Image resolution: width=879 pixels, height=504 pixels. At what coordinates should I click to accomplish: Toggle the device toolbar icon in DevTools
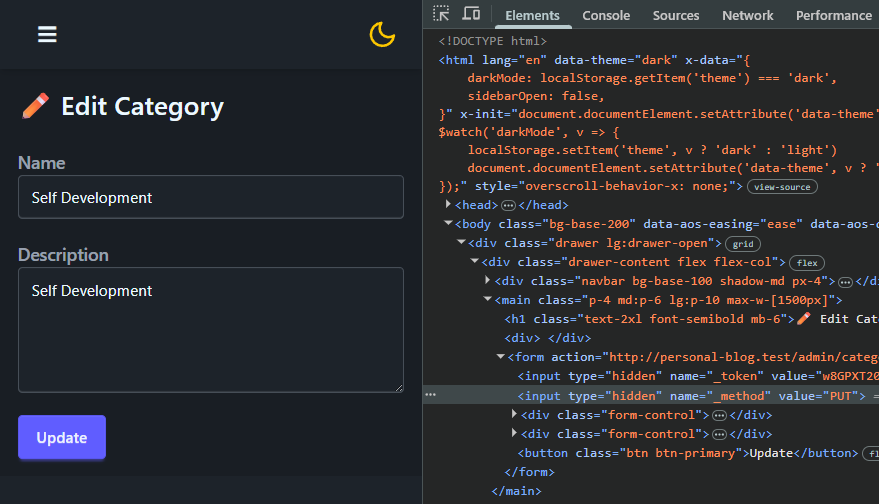[x=471, y=13]
